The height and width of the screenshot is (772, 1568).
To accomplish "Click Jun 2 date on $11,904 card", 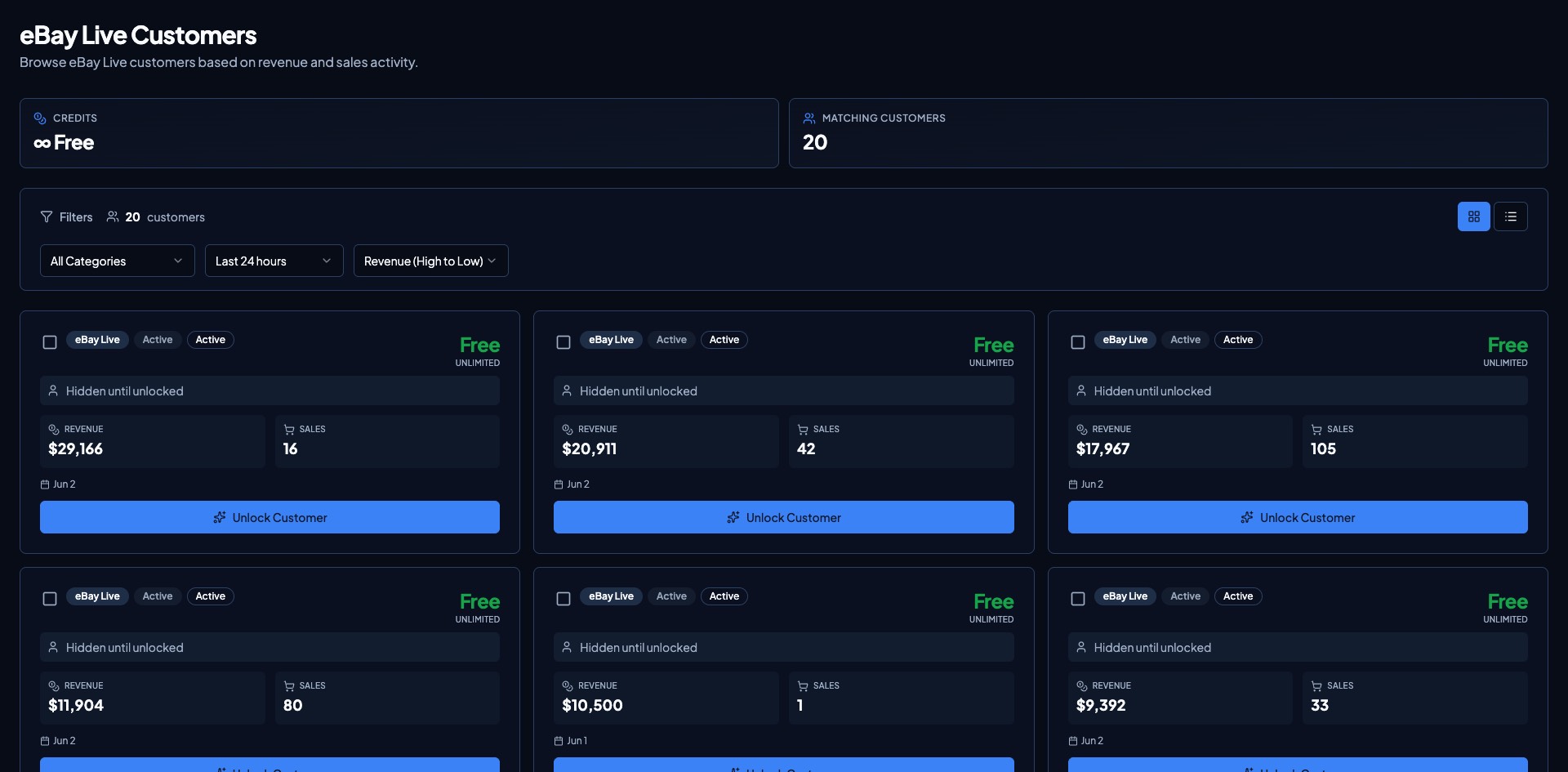I will point(65,741).
